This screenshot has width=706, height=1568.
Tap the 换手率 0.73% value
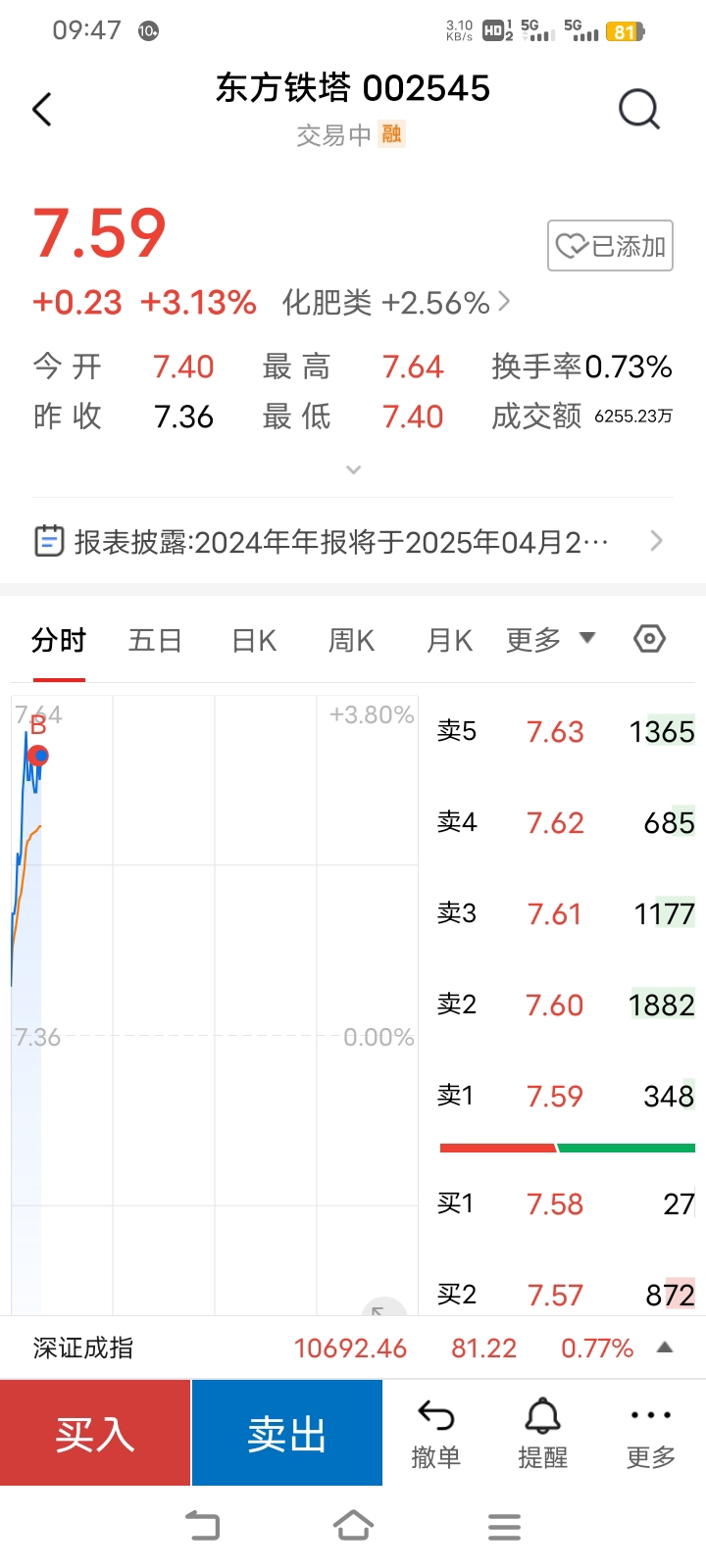(629, 367)
